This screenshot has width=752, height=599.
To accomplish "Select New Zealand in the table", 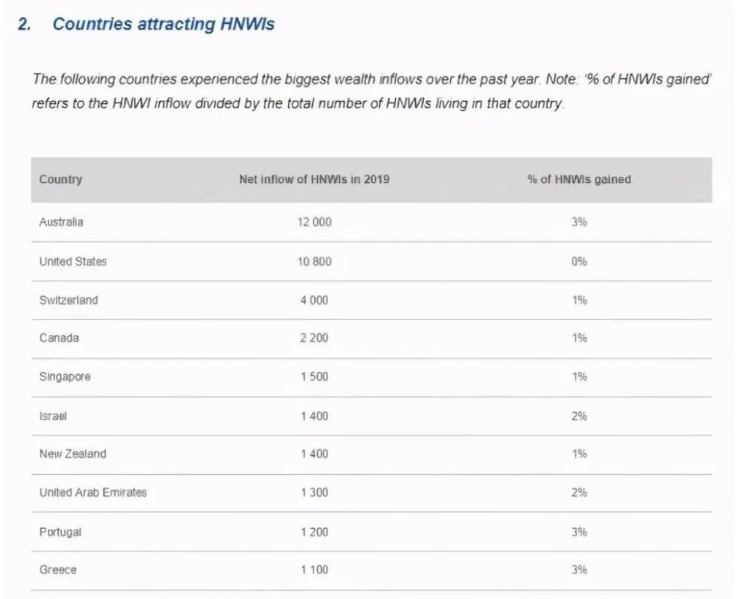I will point(73,454).
